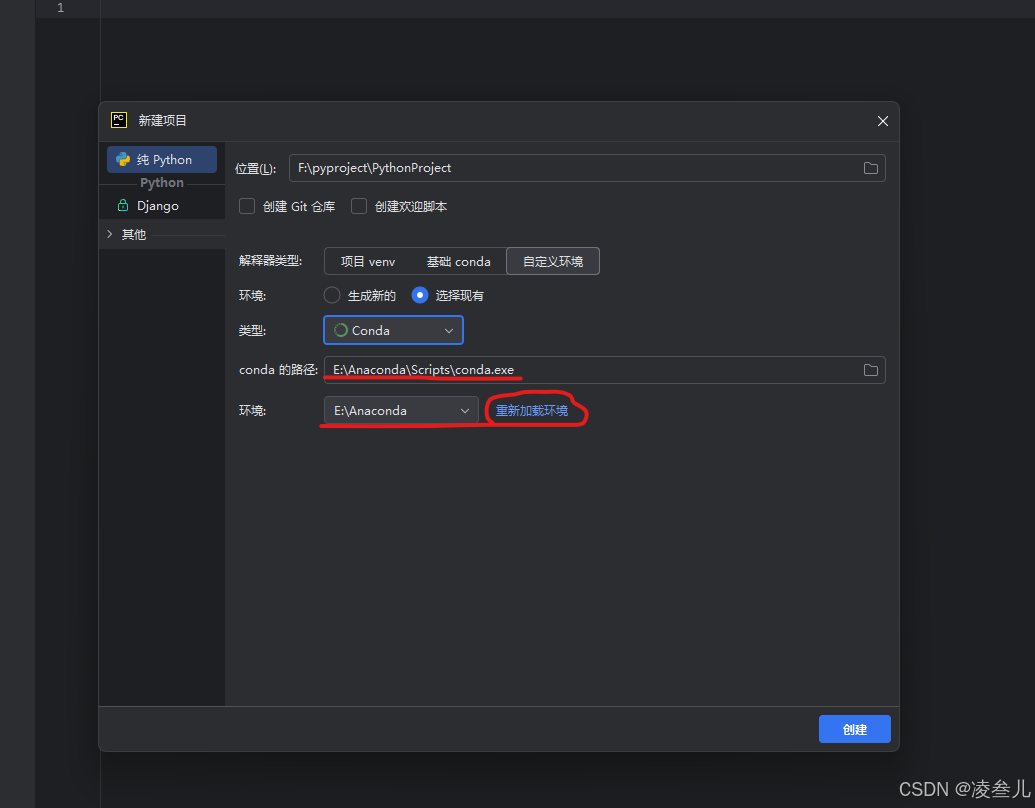Viewport: 1035px width, 808px height.
Task: Open folder browser for project location
Action: point(871,168)
